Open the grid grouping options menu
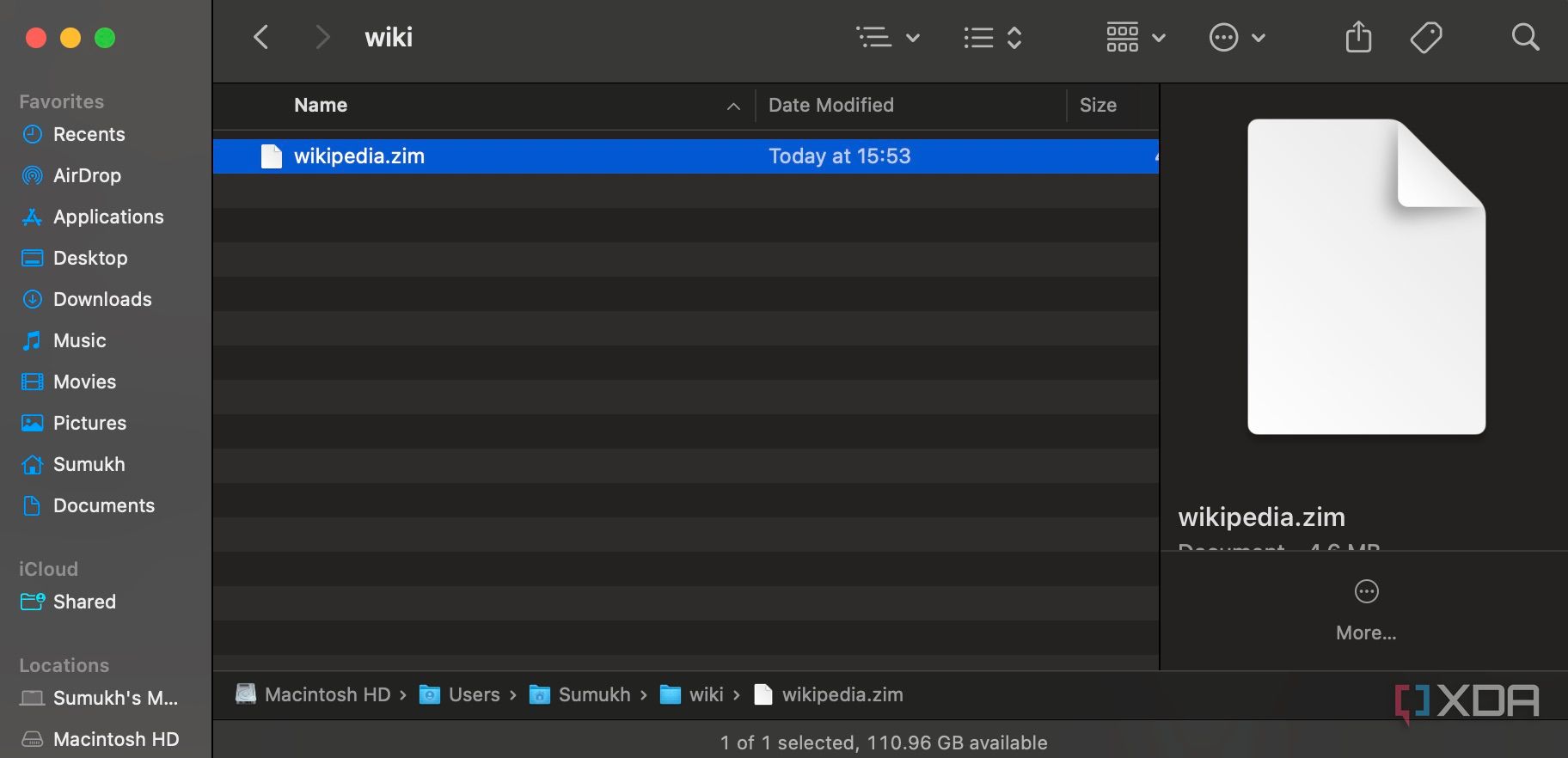Screen dimensions: 1568x758 pos(1136,37)
